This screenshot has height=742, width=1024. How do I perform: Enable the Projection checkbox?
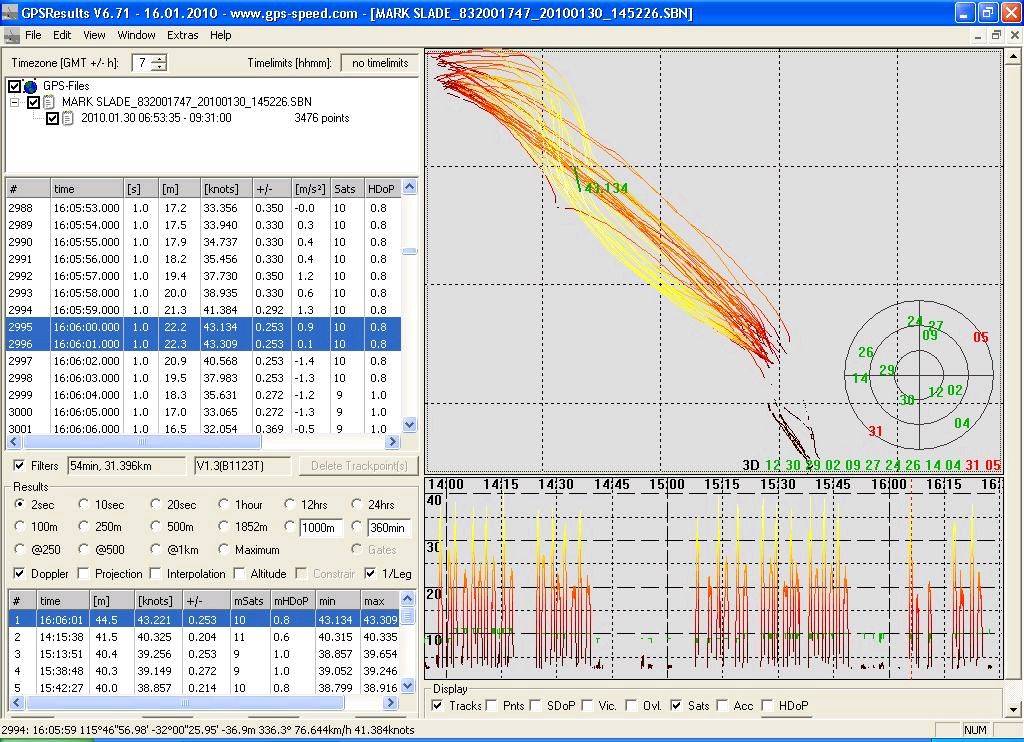coord(85,574)
